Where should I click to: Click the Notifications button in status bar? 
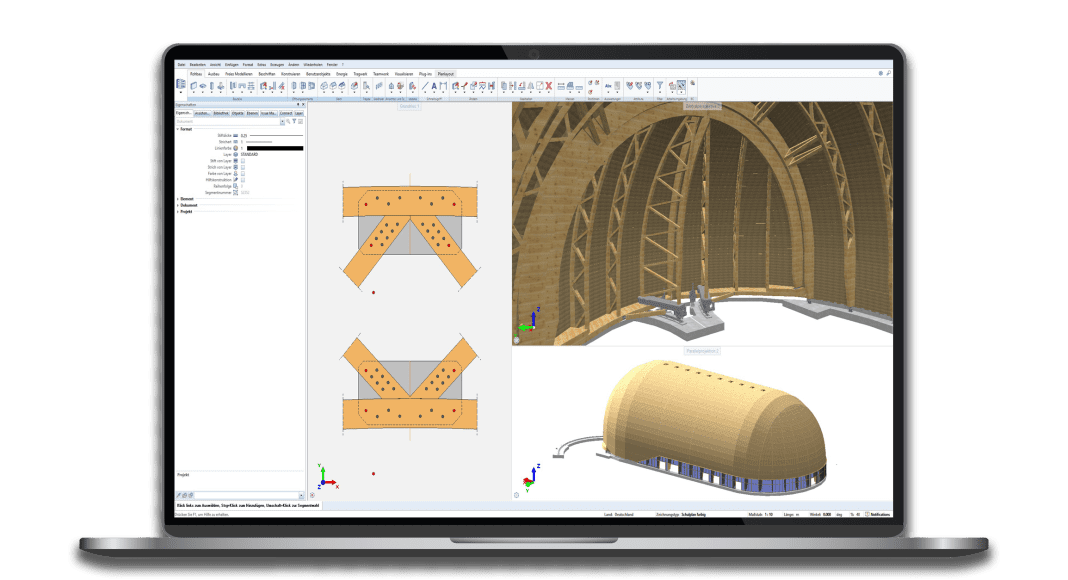click(x=879, y=514)
